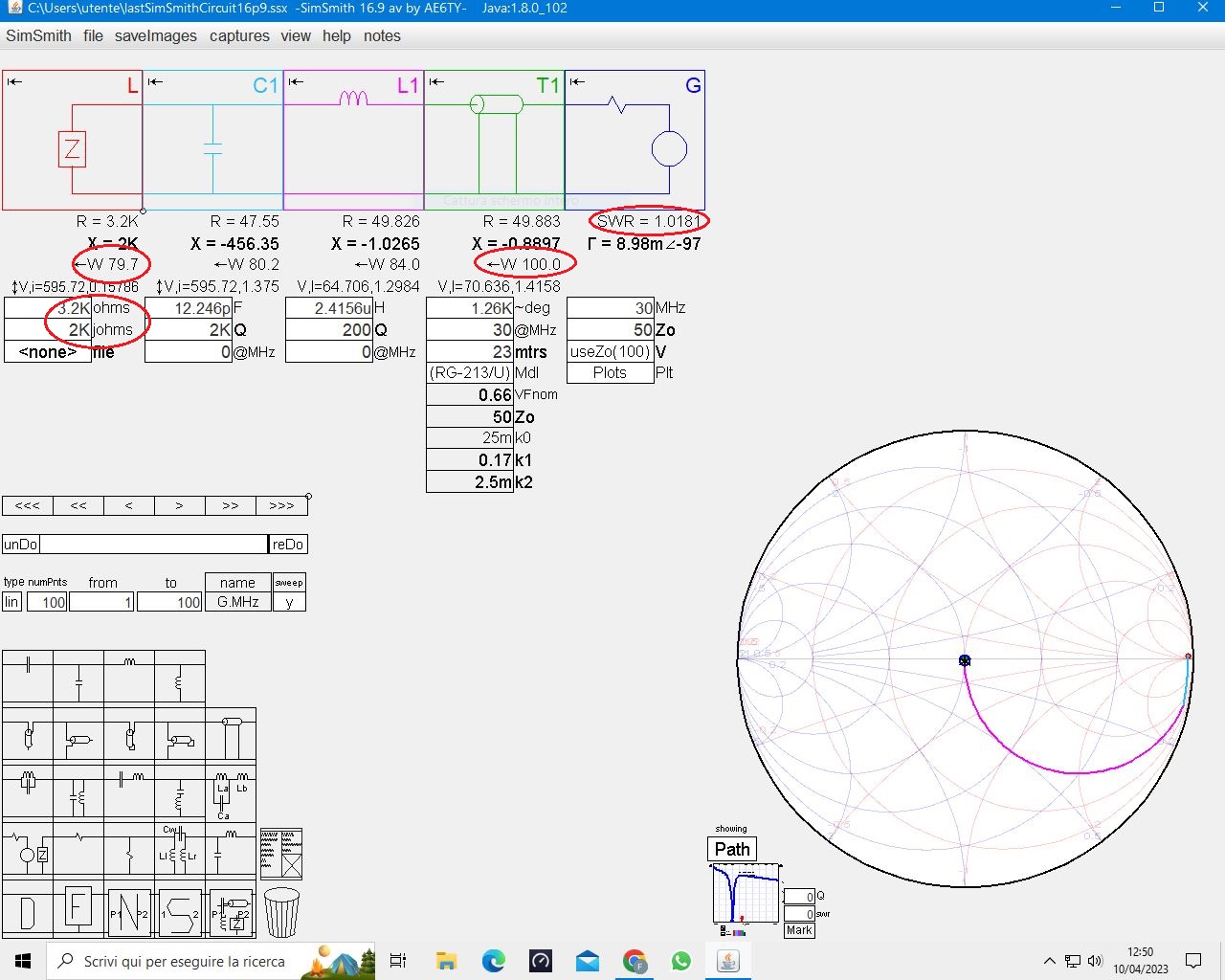This screenshot has height=980, width=1225.
Task: Click the resistor list document icon
Action: tap(281, 854)
